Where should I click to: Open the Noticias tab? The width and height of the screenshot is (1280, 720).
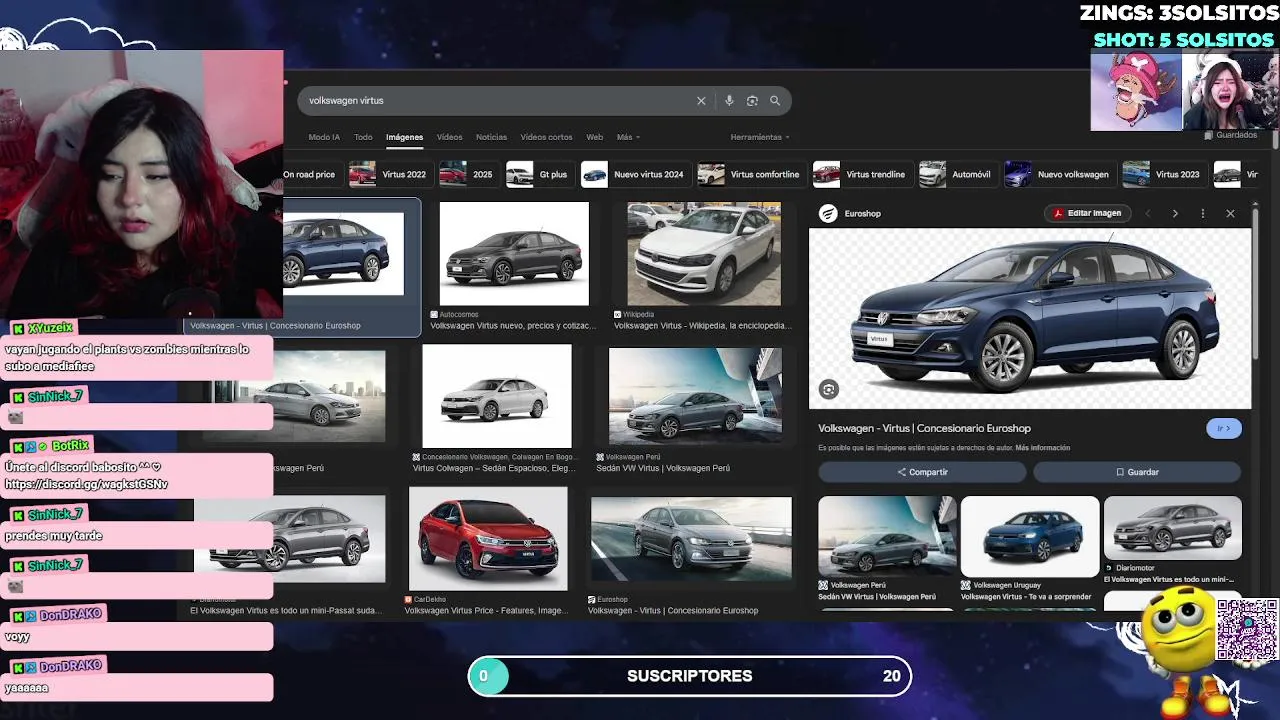point(491,137)
